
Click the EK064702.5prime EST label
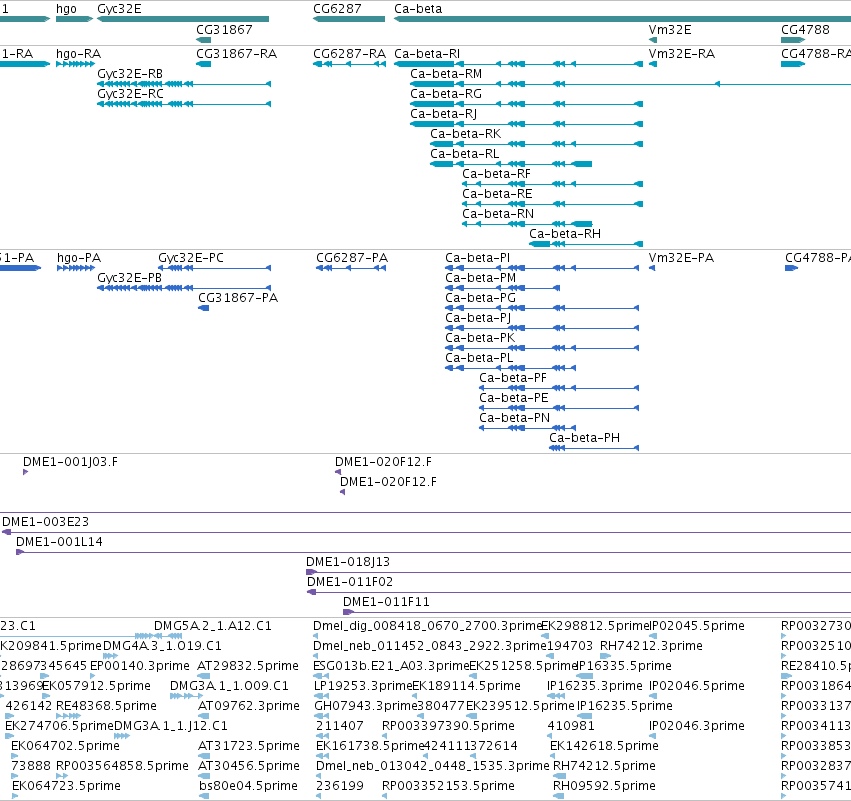tap(65, 746)
